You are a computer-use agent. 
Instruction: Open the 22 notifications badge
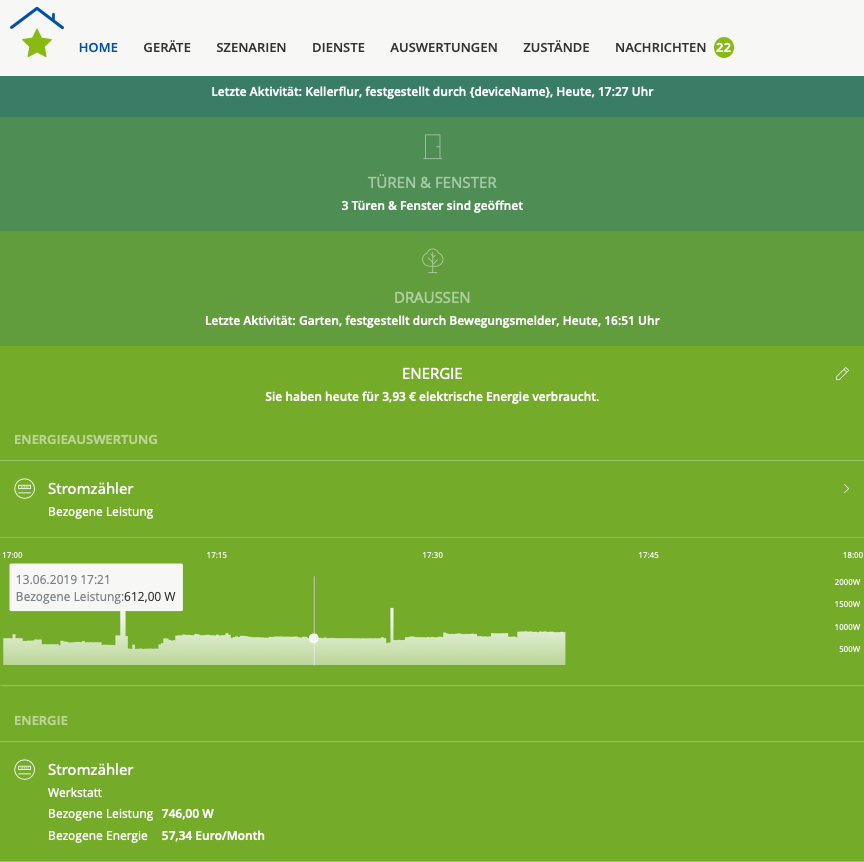click(x=724, y=47)
